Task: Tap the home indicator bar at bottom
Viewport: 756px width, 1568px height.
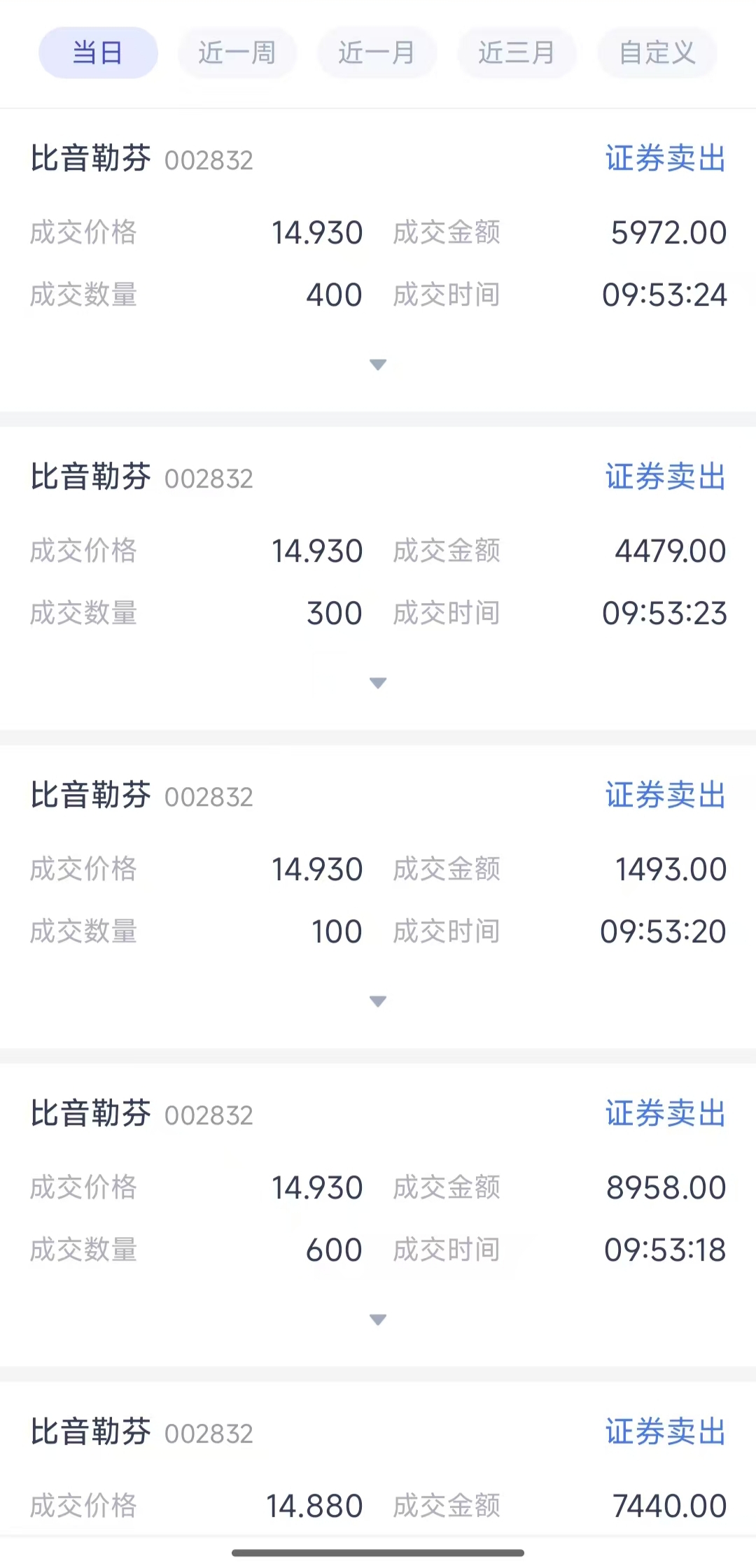Action: 378,1553
